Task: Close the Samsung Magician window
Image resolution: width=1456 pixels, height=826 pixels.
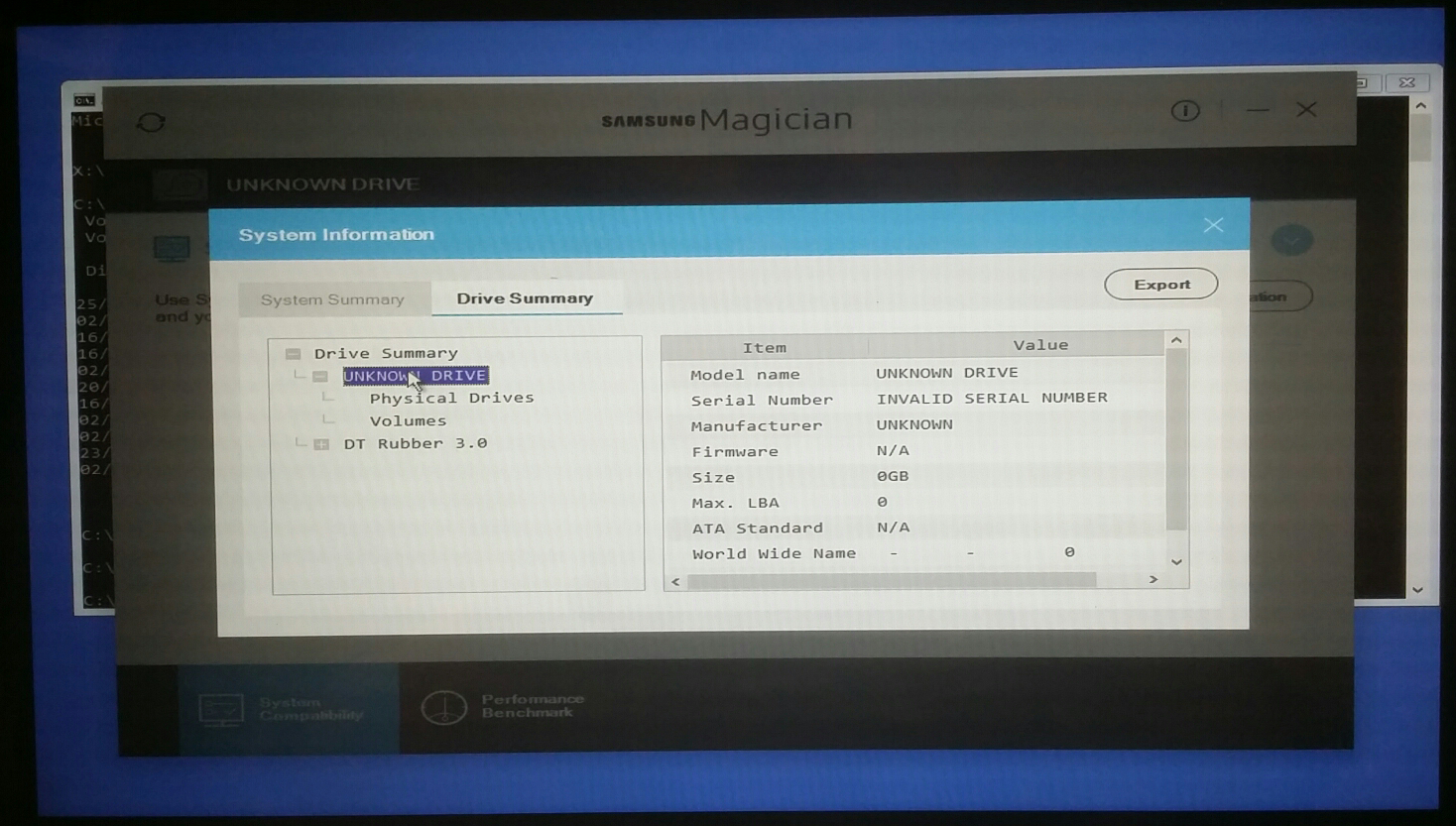Action: 1306,109
